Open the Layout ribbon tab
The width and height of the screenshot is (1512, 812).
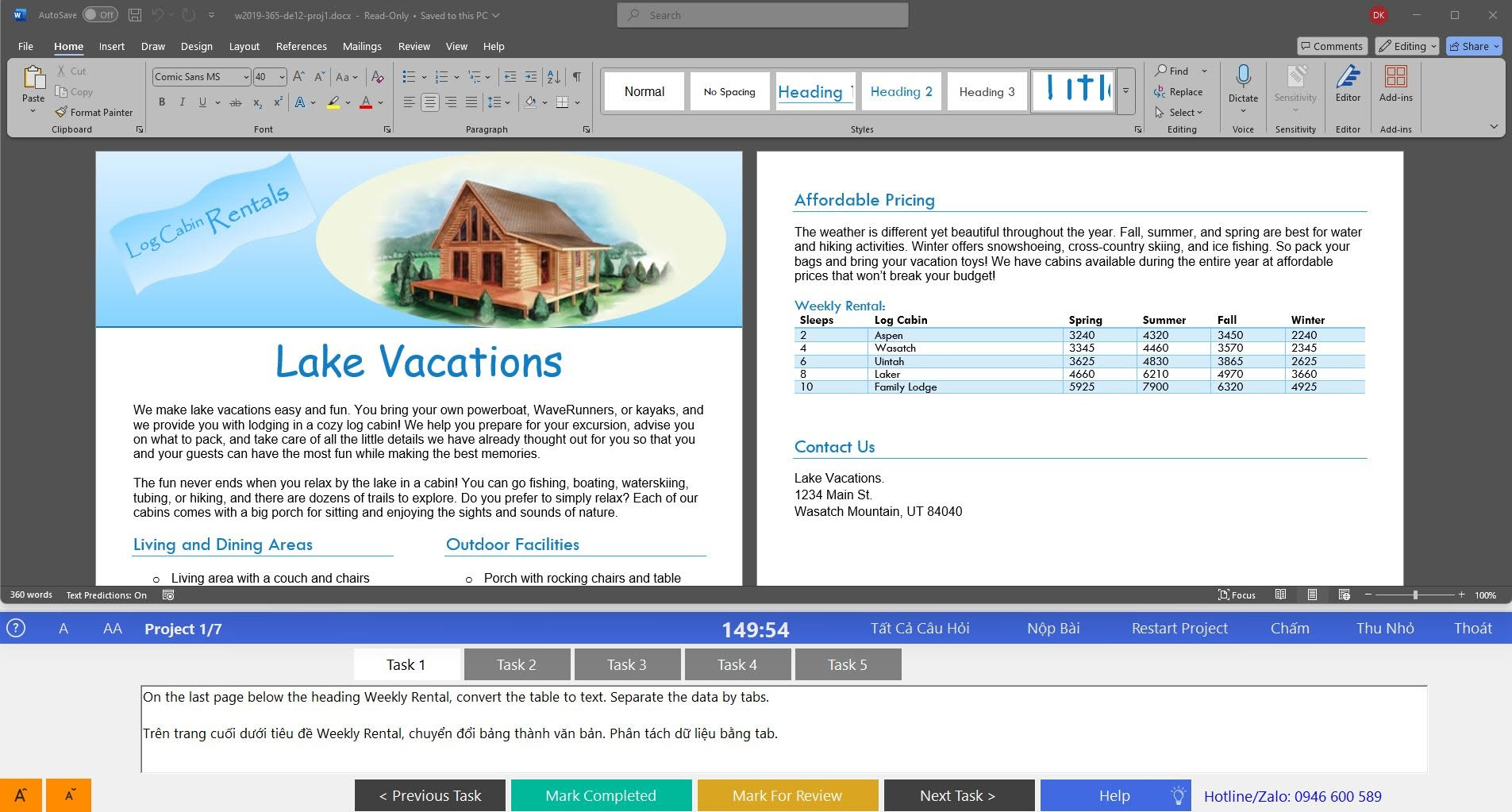coord(244,46)
